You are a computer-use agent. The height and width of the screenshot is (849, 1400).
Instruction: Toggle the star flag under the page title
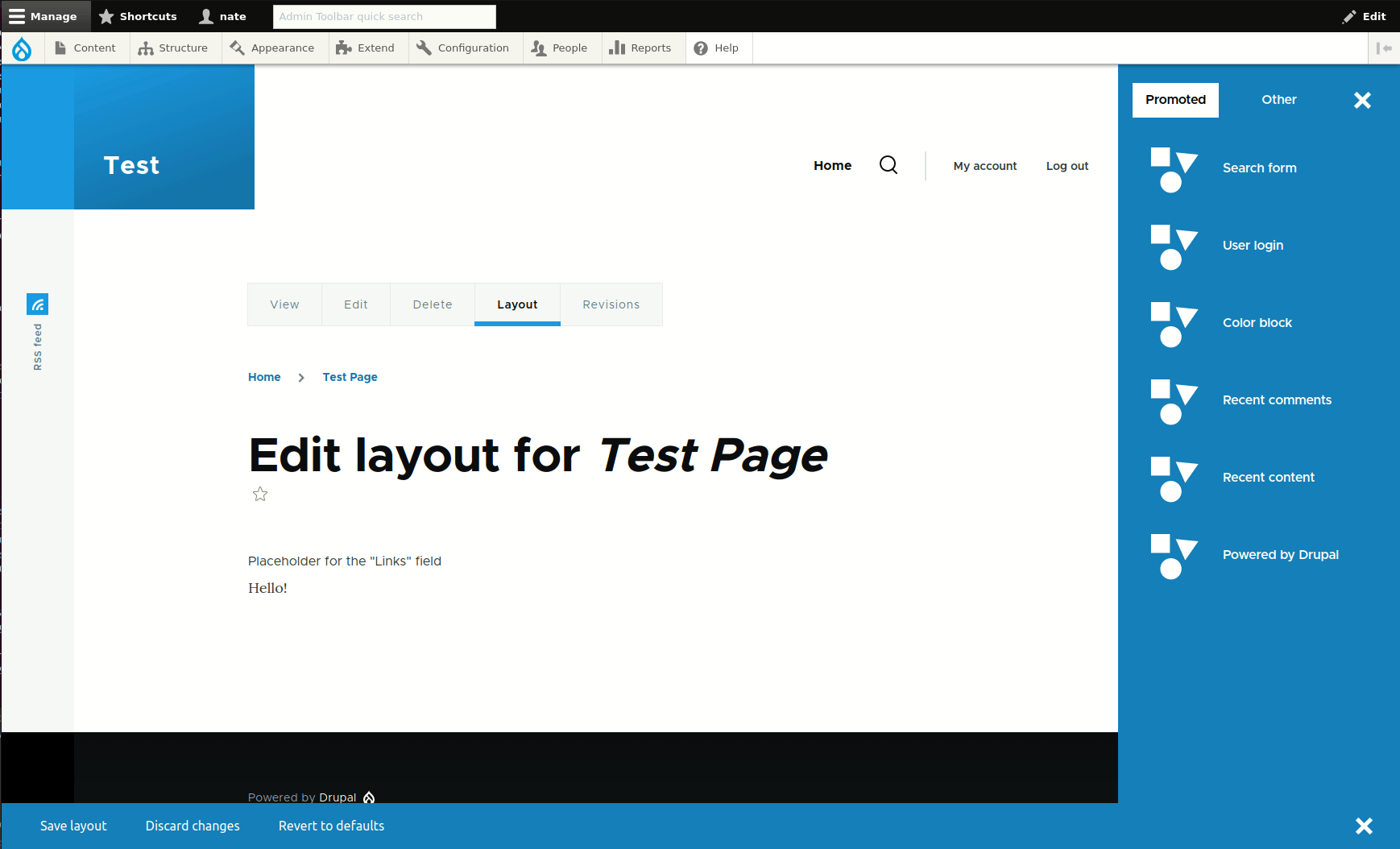click(259, 494)
